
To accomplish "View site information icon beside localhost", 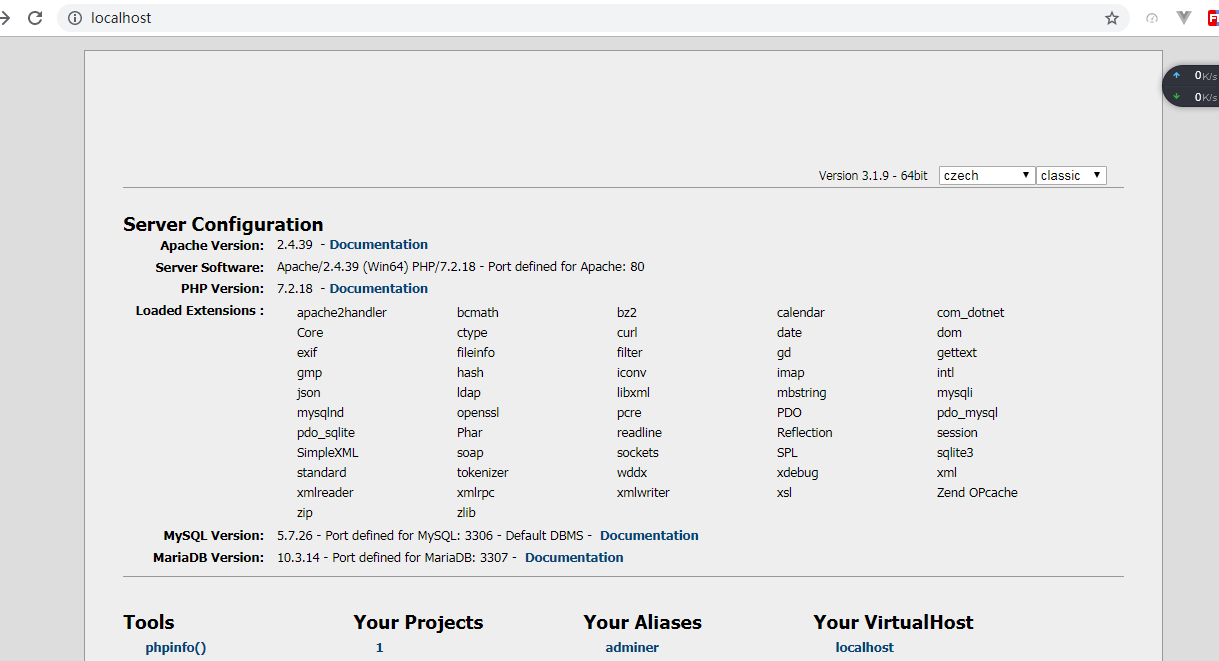I will pos(74,18).
